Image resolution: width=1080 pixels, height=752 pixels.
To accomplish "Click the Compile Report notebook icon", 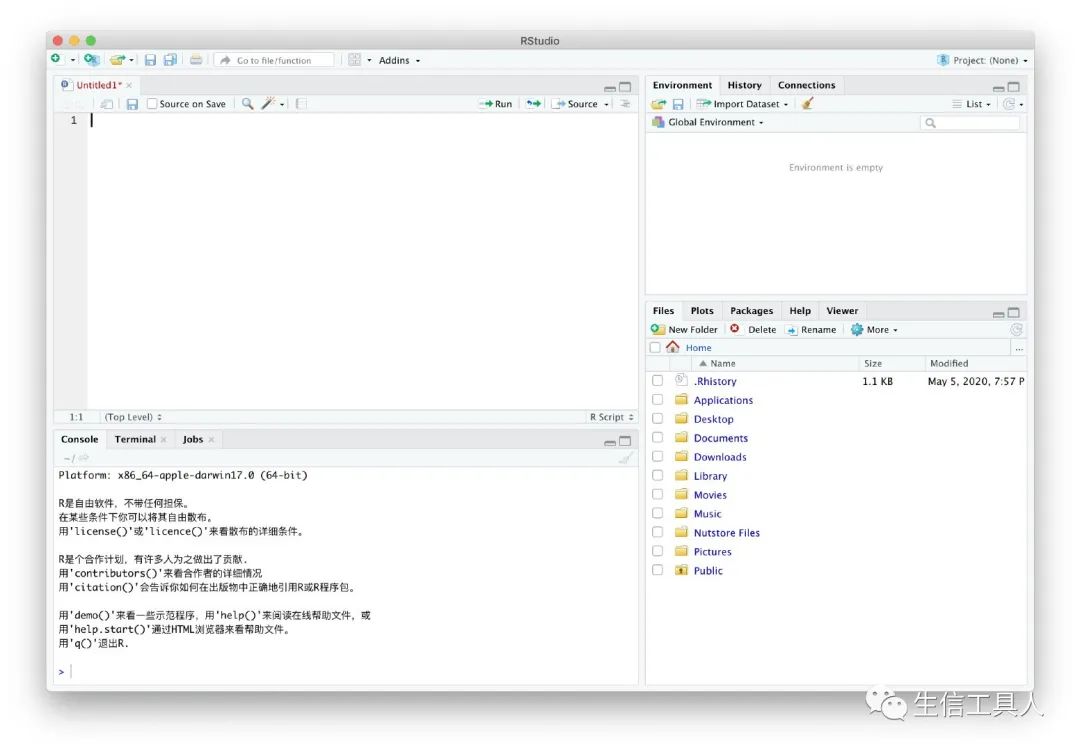I will tap(301, 103).
